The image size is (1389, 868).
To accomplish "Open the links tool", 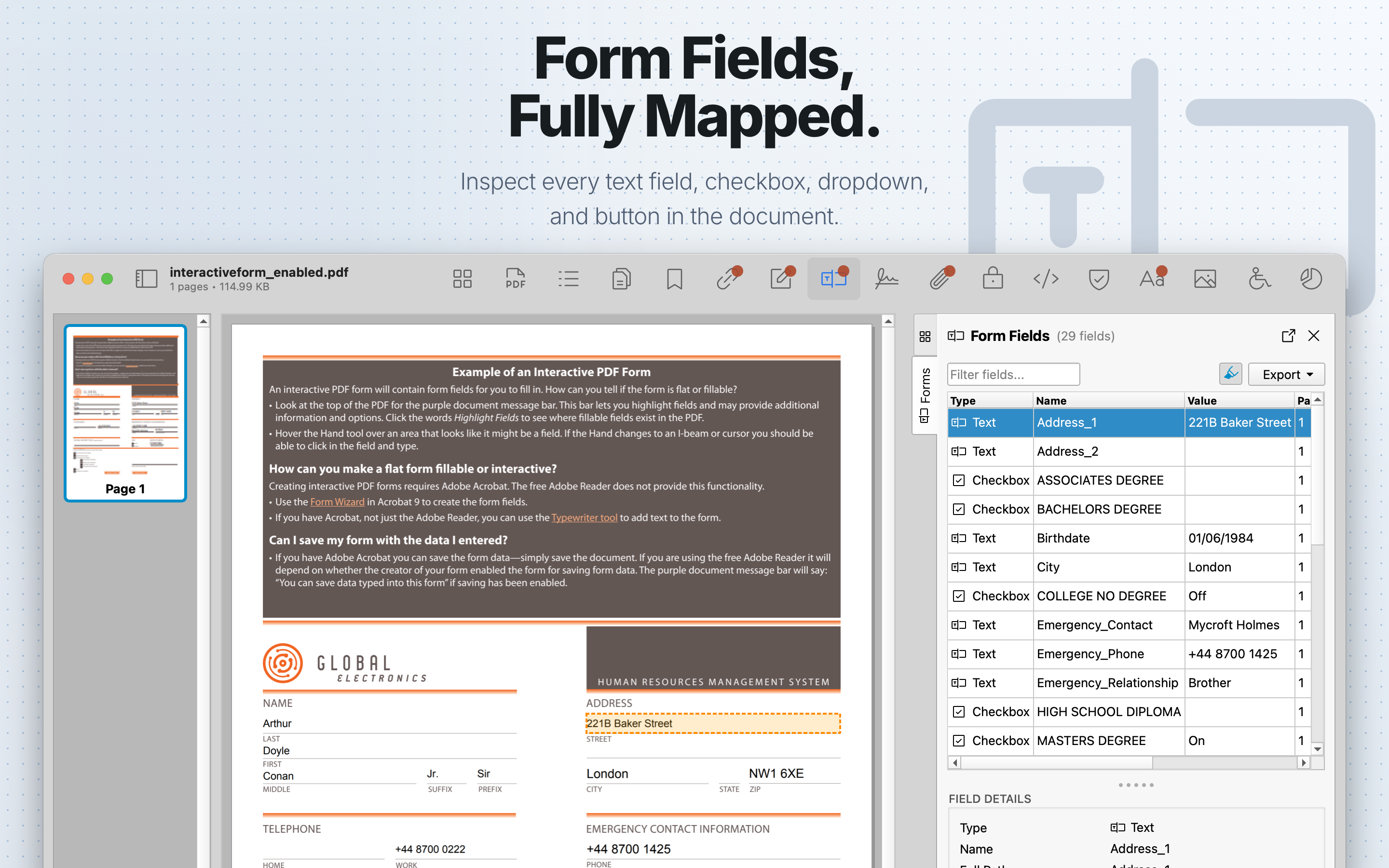I will [x=728, y=278].
